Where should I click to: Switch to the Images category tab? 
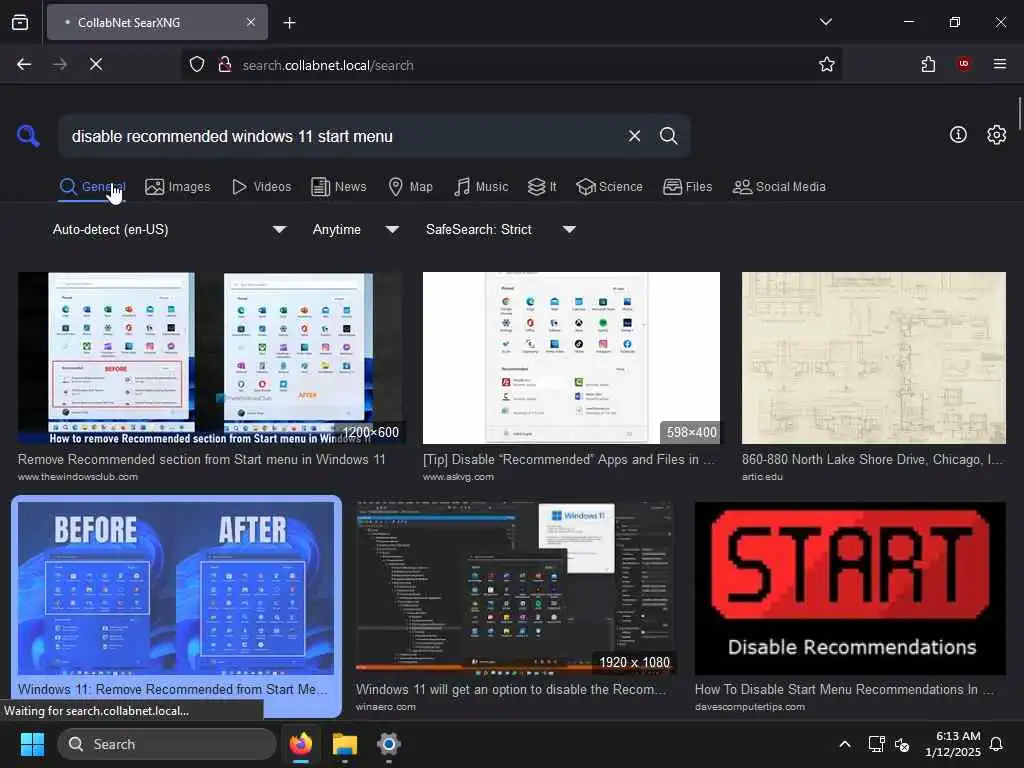pos(178,187)
